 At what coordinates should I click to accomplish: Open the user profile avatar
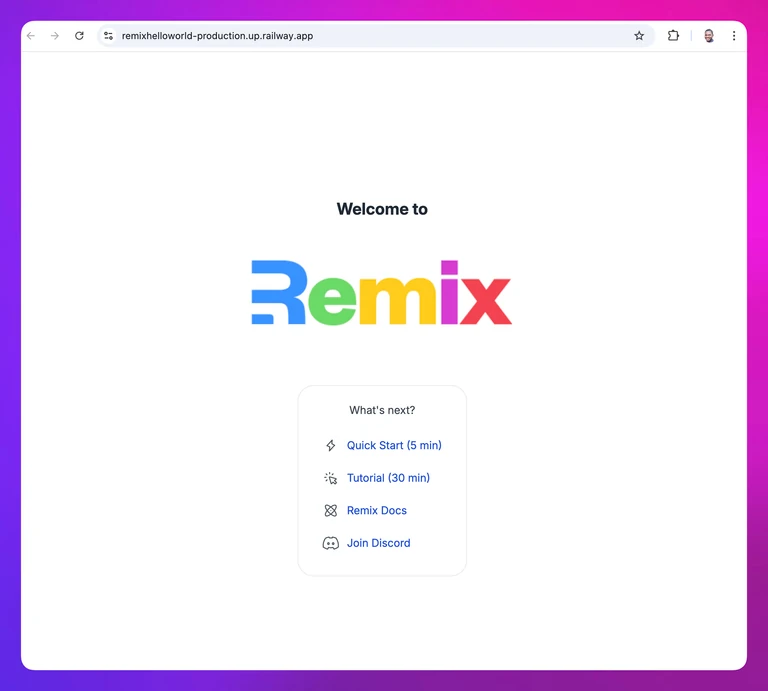pyautogui.click(x=709, y=36)
